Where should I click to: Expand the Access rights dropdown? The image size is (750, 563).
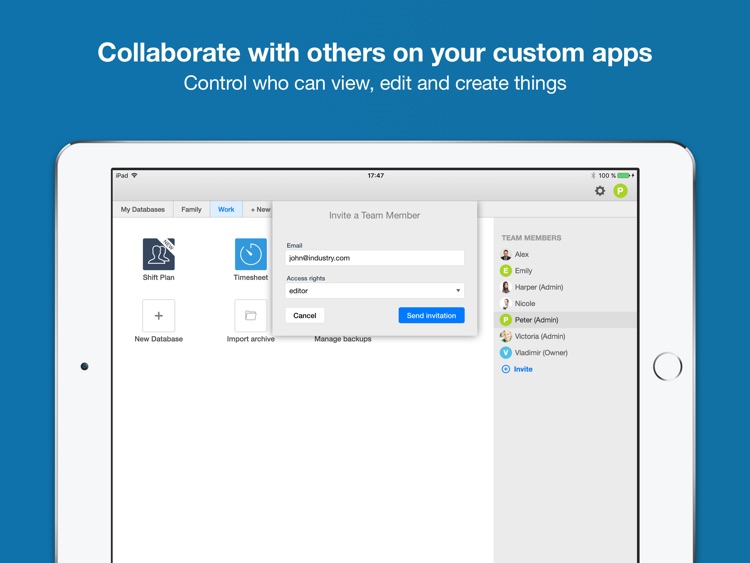coord(375,291)
